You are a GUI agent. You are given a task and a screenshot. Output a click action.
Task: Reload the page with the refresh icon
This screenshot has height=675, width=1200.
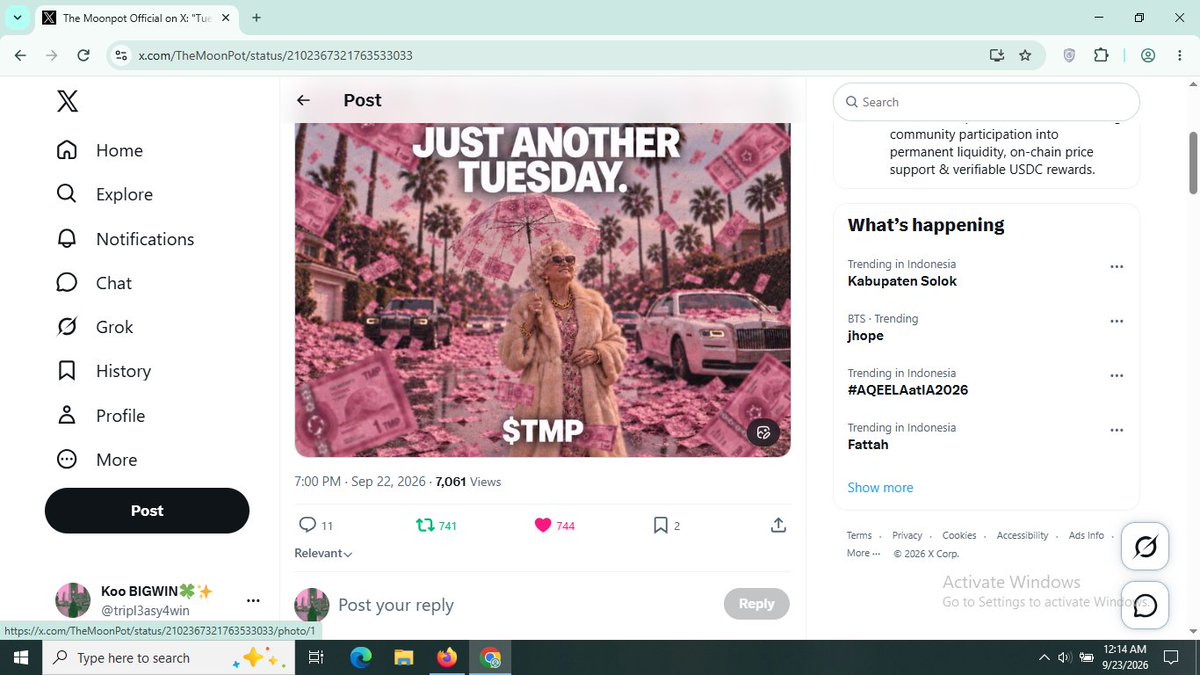point(84,56)
